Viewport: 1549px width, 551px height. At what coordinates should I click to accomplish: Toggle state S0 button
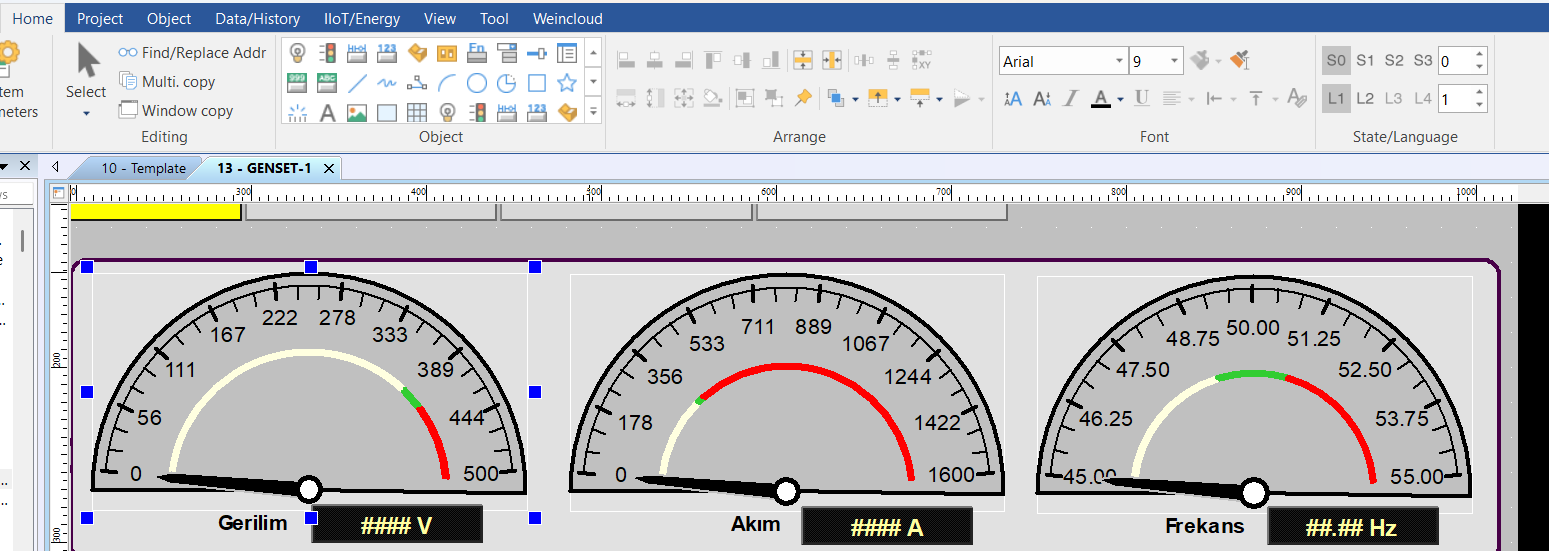(x=1336, y=60)
